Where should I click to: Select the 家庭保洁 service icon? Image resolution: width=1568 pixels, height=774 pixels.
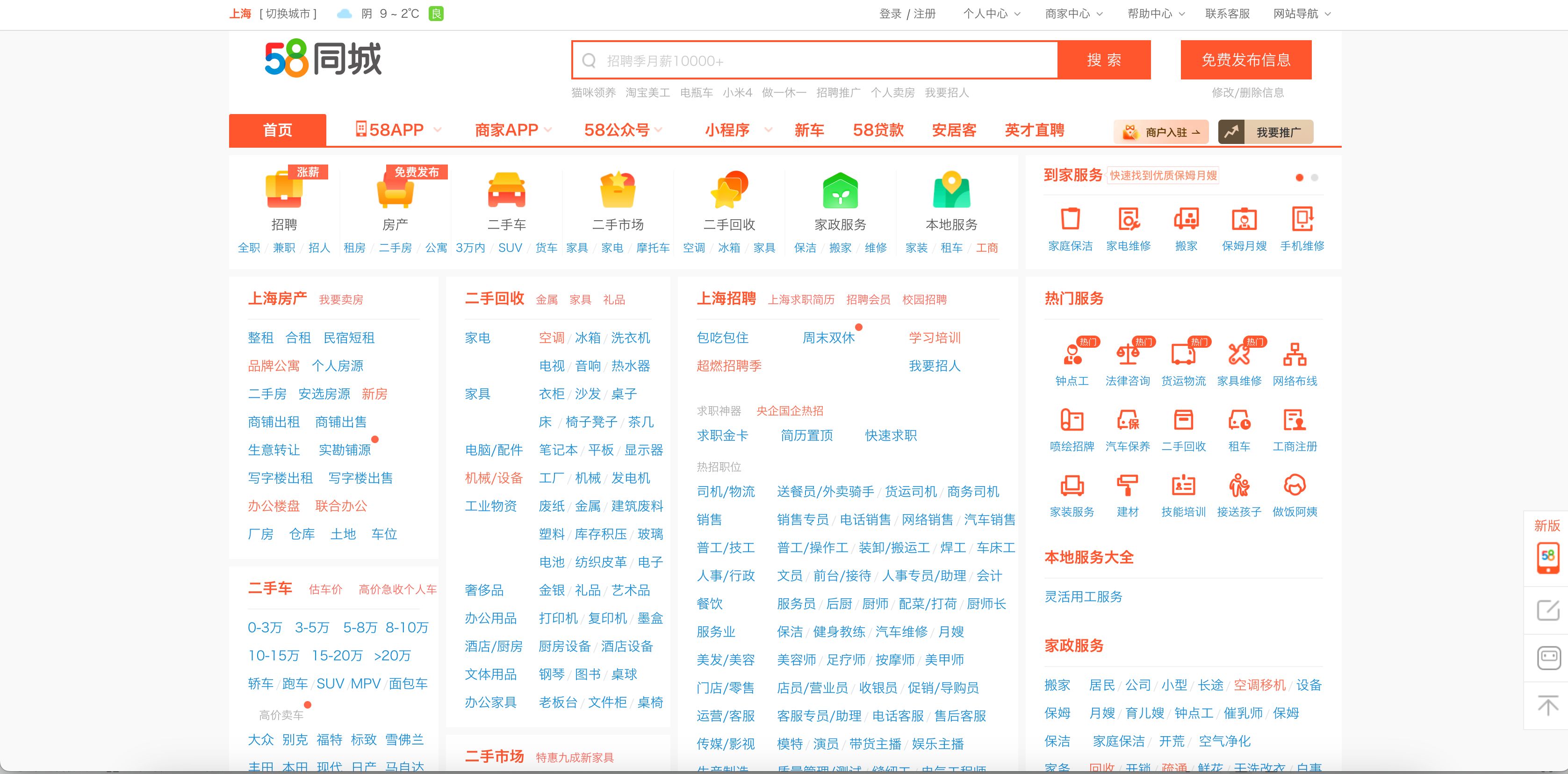point(1070,218)
